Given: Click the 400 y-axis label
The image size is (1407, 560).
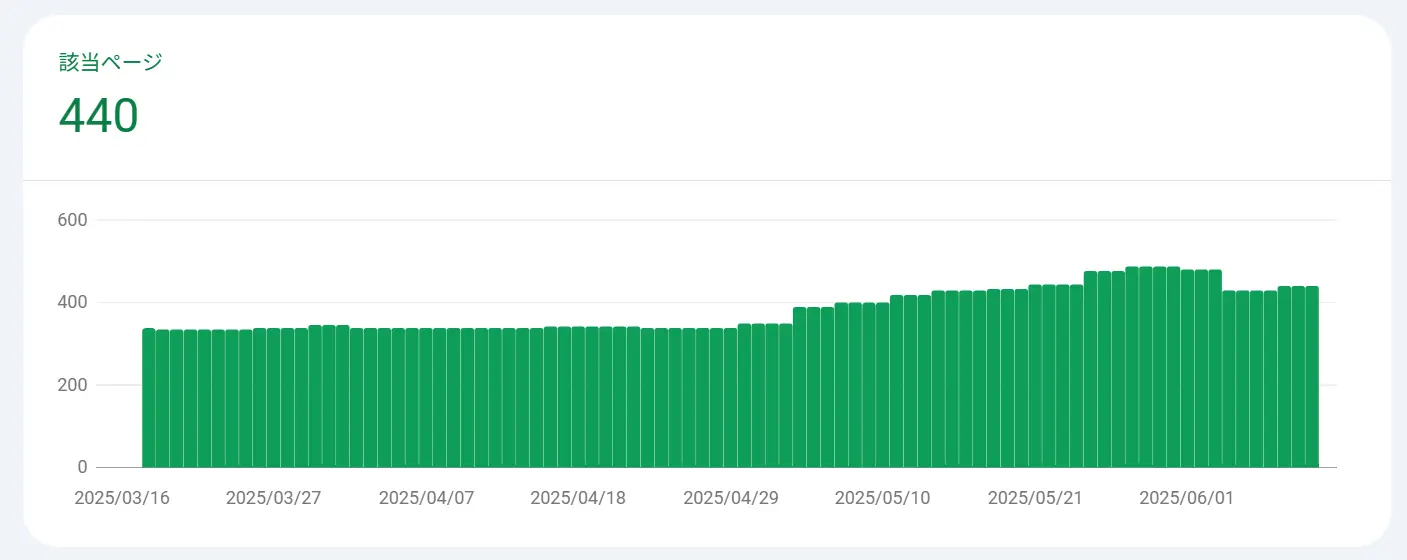Looking at the screenshot, I should click(72, 302).
